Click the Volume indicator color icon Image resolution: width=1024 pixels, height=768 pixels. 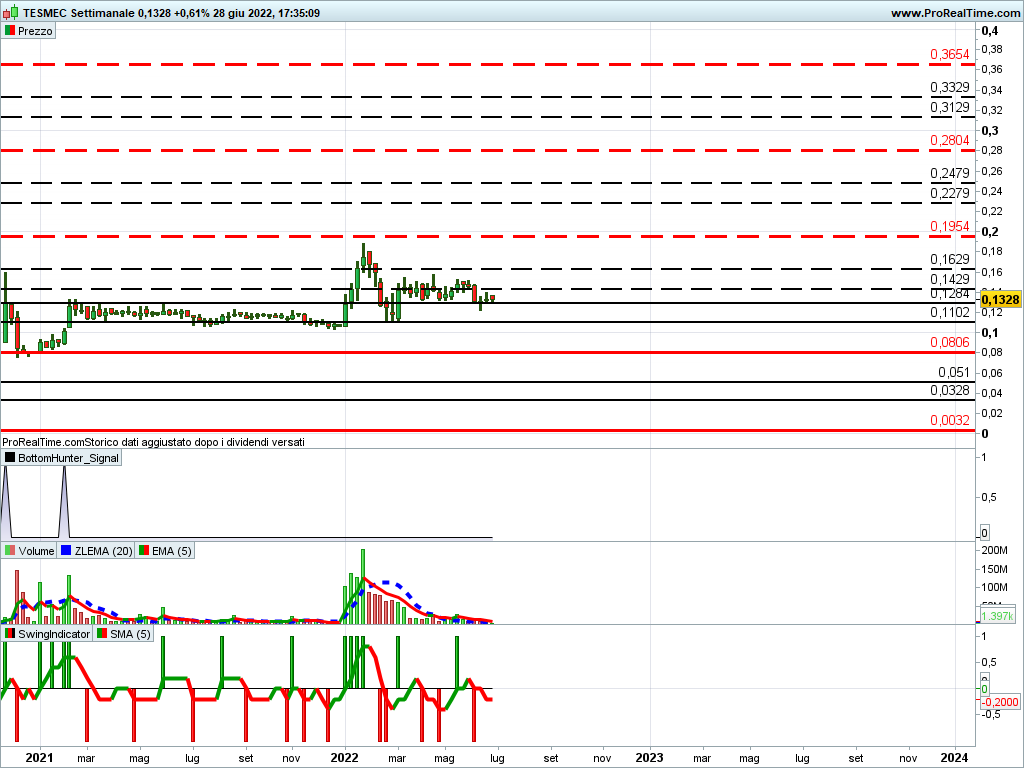click(x=10, y=551)
